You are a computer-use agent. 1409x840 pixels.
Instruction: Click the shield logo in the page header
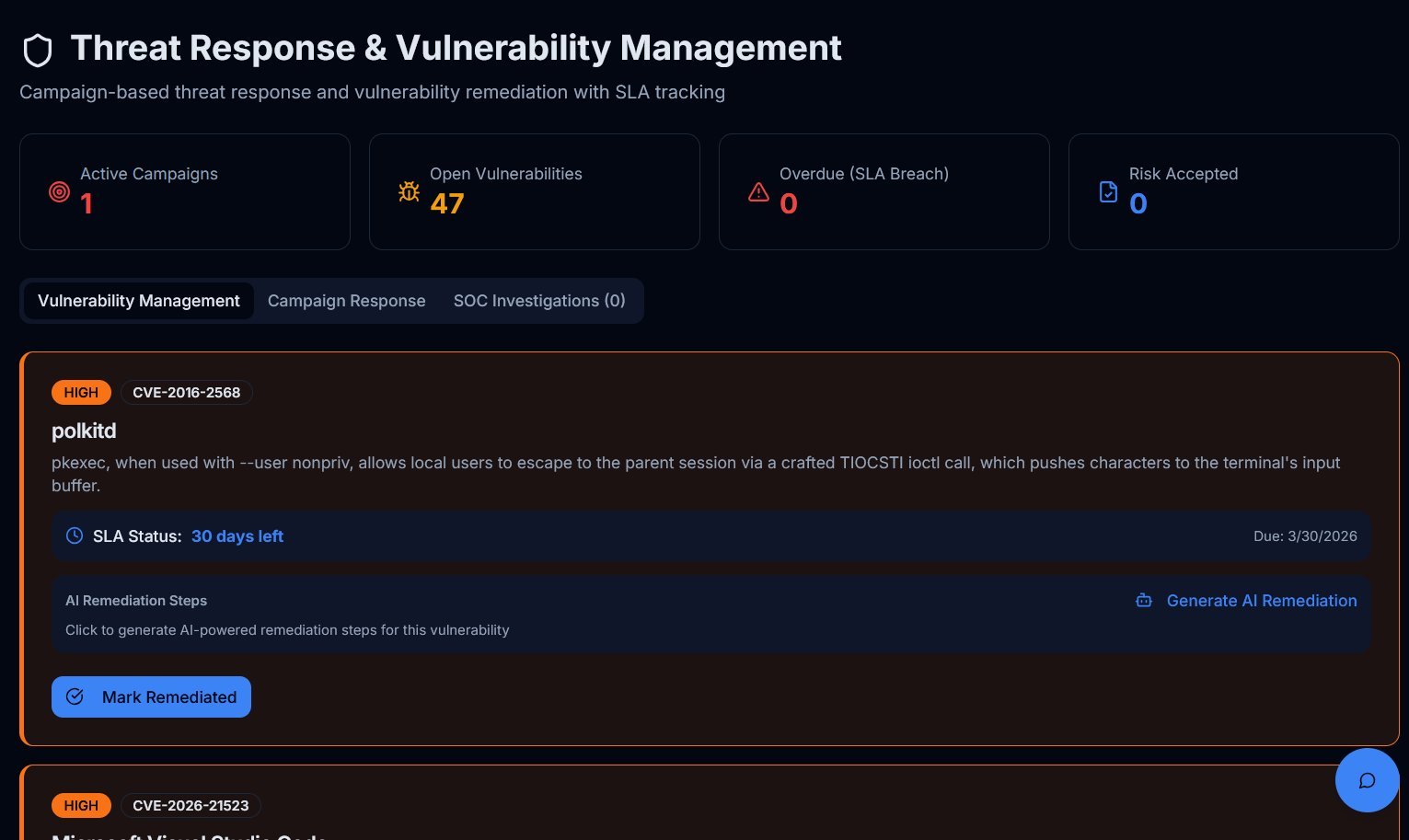point(37,49)
